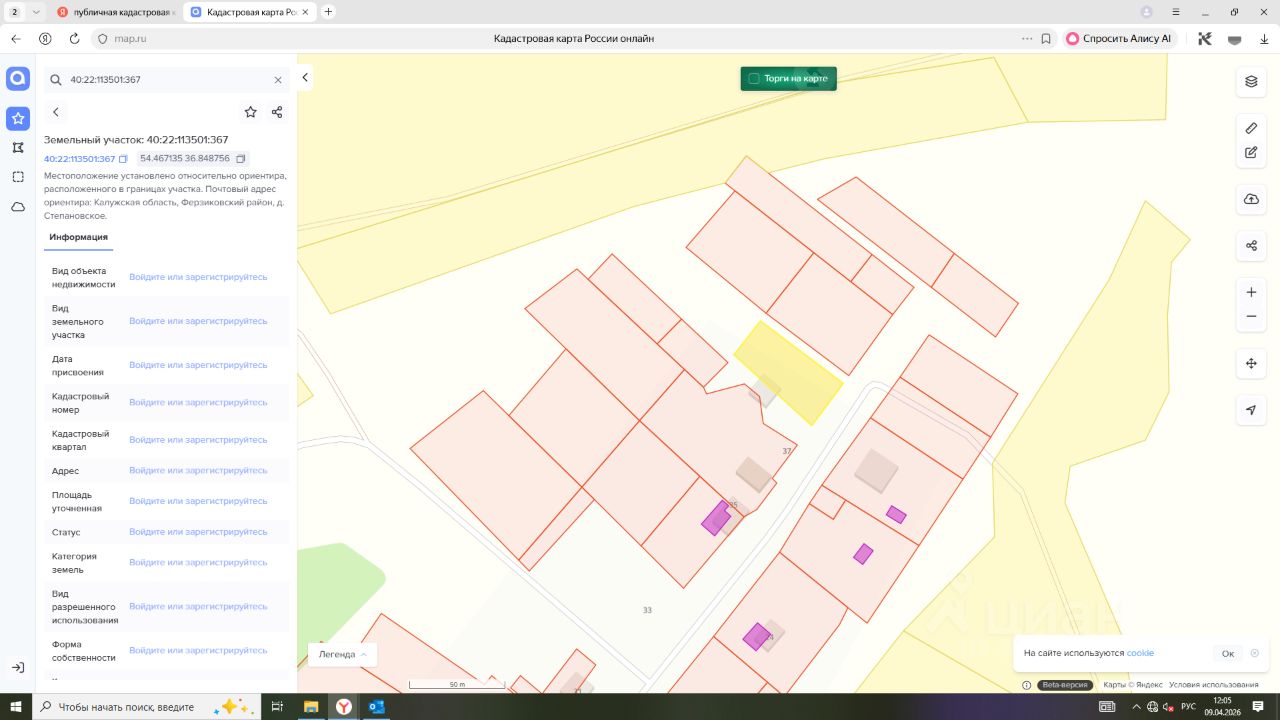This screenshot has height=720, width=1280.
Task: Select the ruler measurement tool
Action: coord(1251,128)
